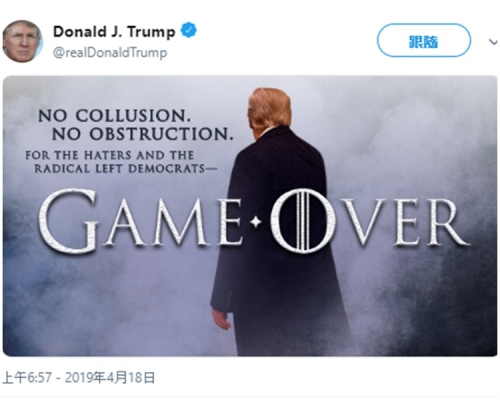Click the figure's hand in the image
Viewport: 500px width, 400px height.
221,319
